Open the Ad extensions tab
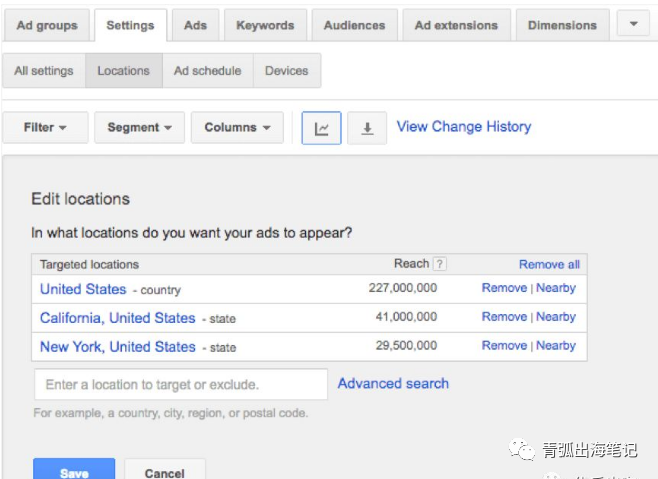 pos(457,25)
